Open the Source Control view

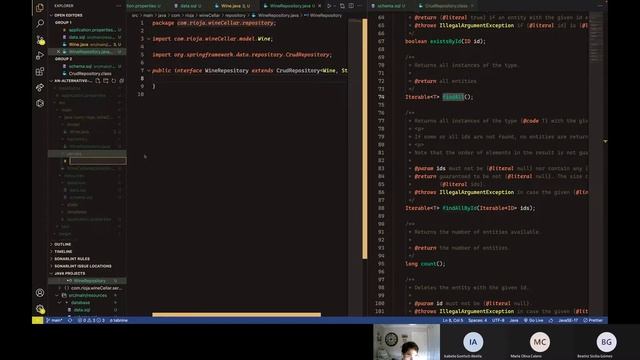pyautogui.click(x=40, y=40)
